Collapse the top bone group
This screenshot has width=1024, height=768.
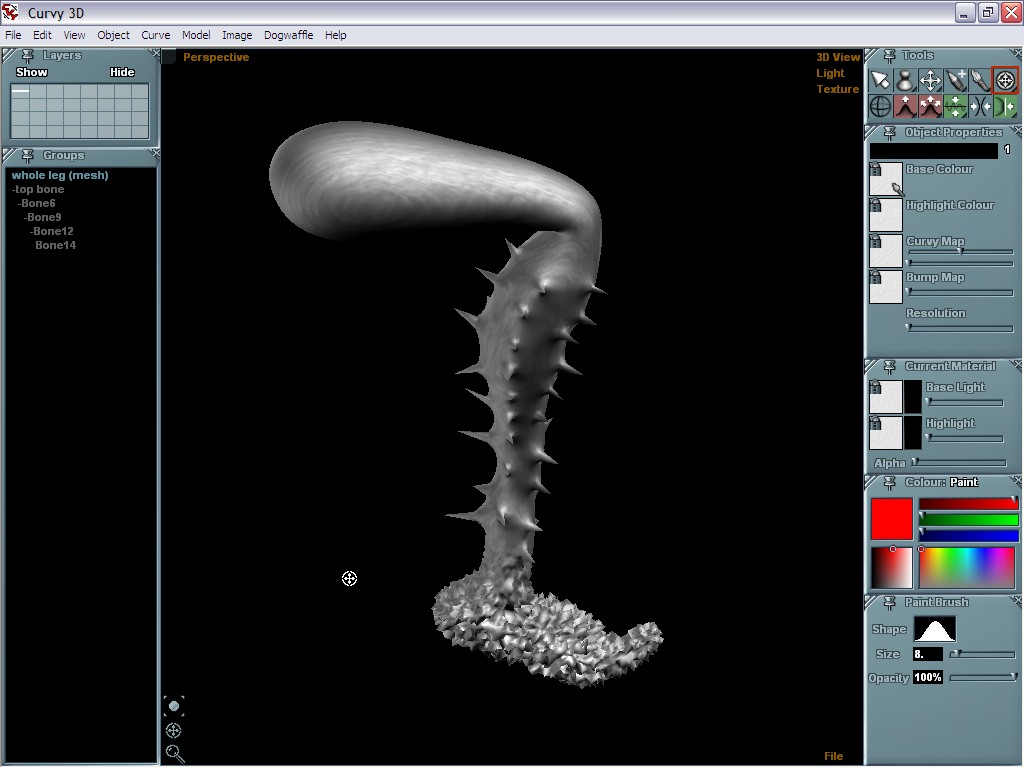click(15, 189)
